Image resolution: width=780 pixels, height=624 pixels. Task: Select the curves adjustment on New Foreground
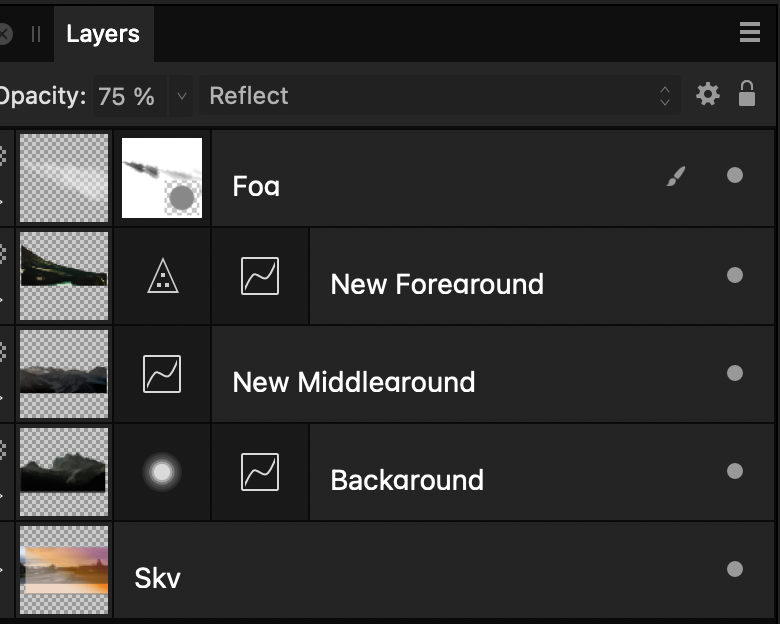point(260,276)
